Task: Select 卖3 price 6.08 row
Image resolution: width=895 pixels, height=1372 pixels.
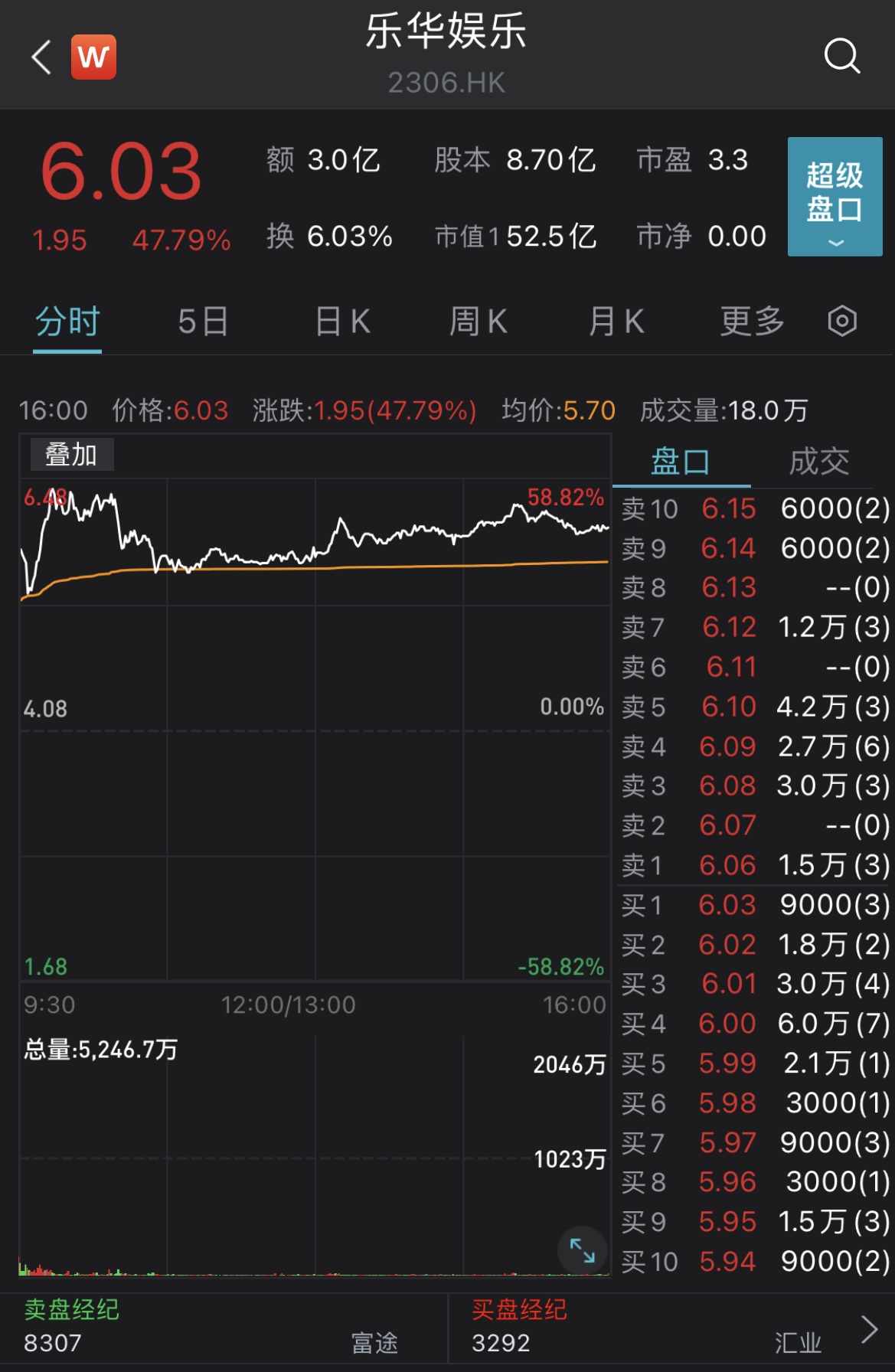Action: coord(755,786)
